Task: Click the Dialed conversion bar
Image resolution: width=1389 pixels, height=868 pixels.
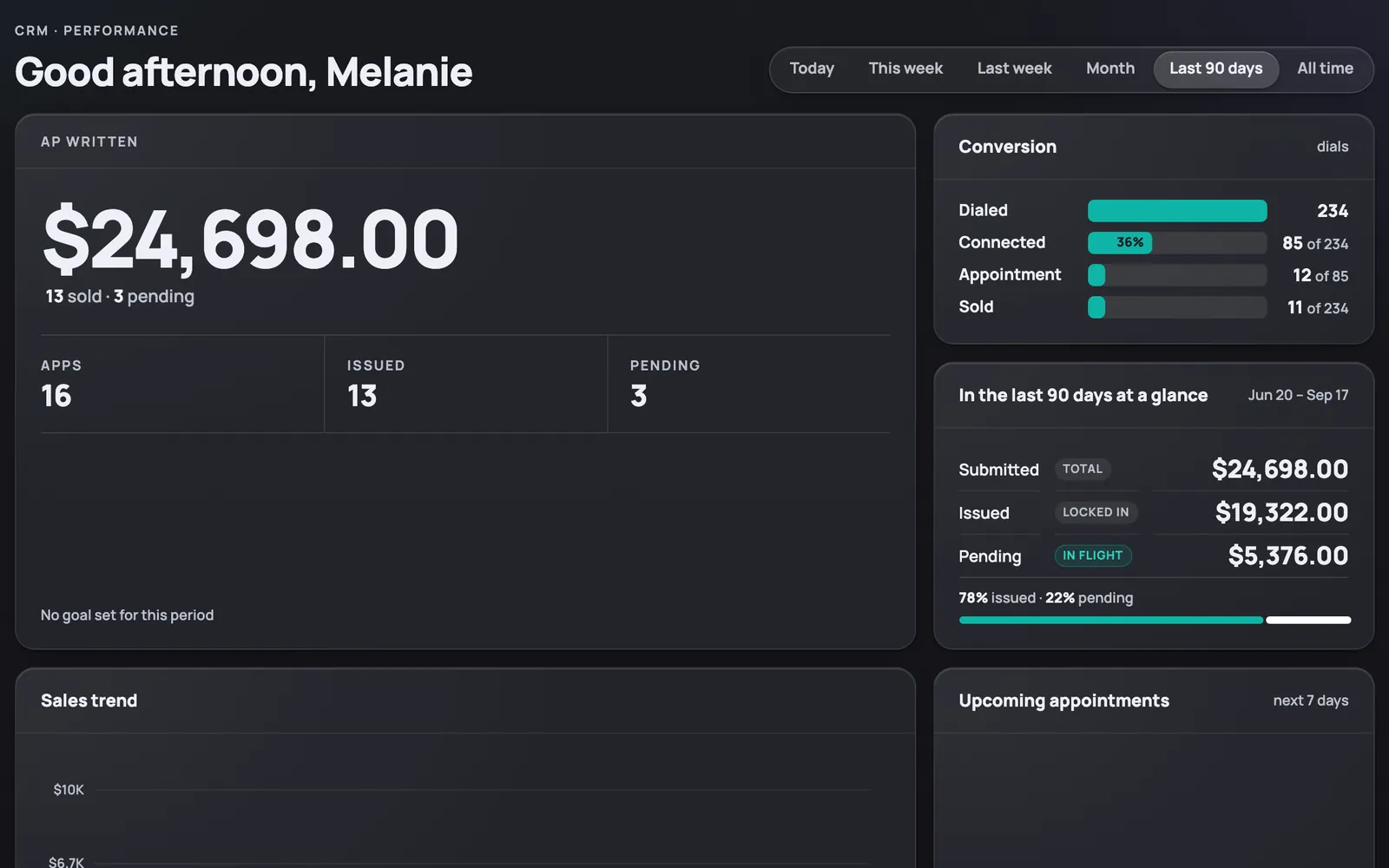Action: point(1177,211)
